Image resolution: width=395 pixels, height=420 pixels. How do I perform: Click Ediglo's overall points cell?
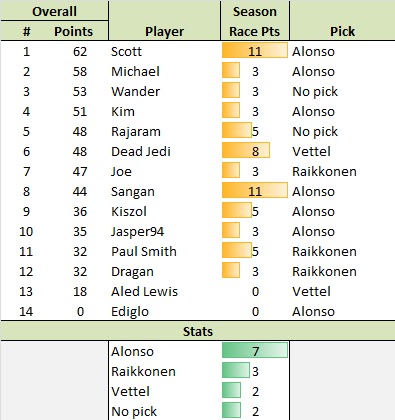tap(80, 311)
